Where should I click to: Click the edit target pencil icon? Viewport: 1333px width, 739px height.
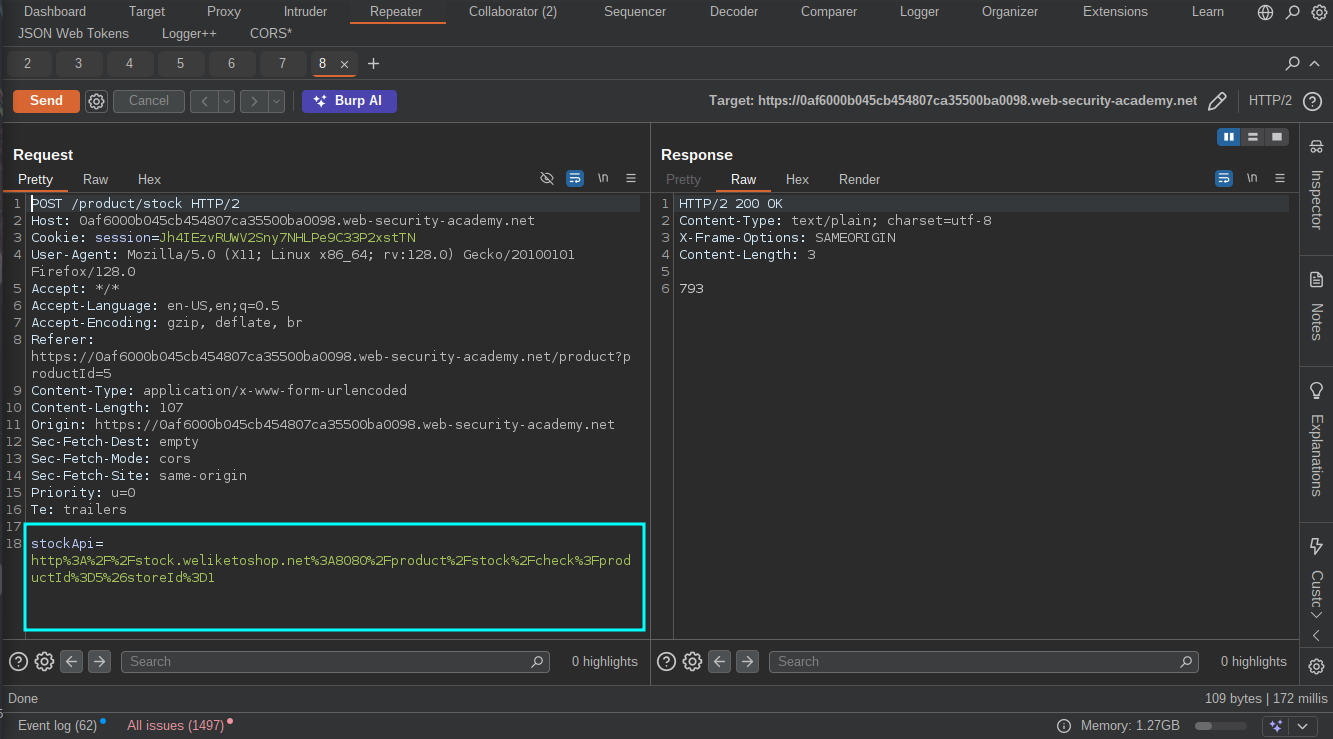click(x=1217, y=101)
